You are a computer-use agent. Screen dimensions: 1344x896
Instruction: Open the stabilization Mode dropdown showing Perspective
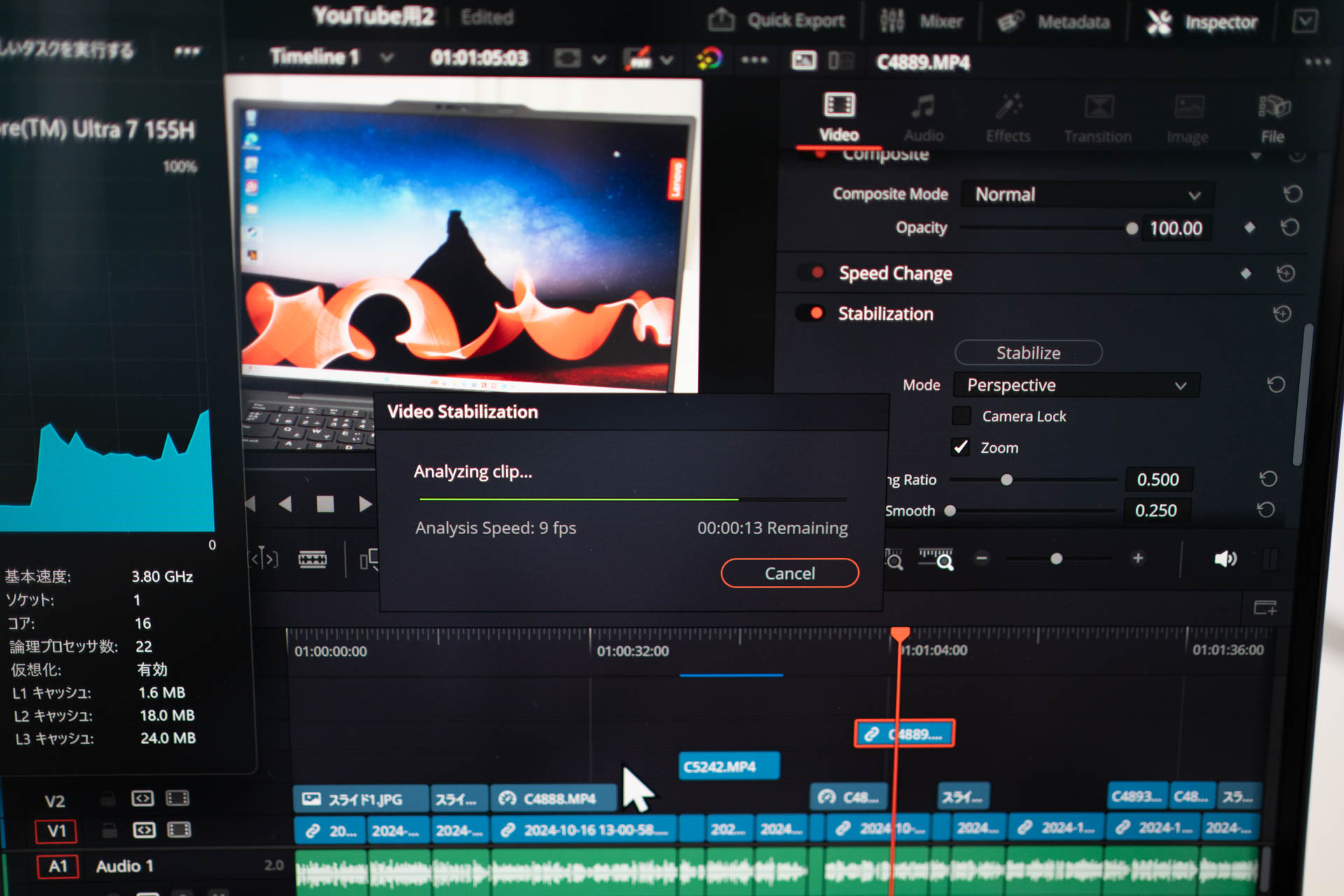(x=1076, y=385)
